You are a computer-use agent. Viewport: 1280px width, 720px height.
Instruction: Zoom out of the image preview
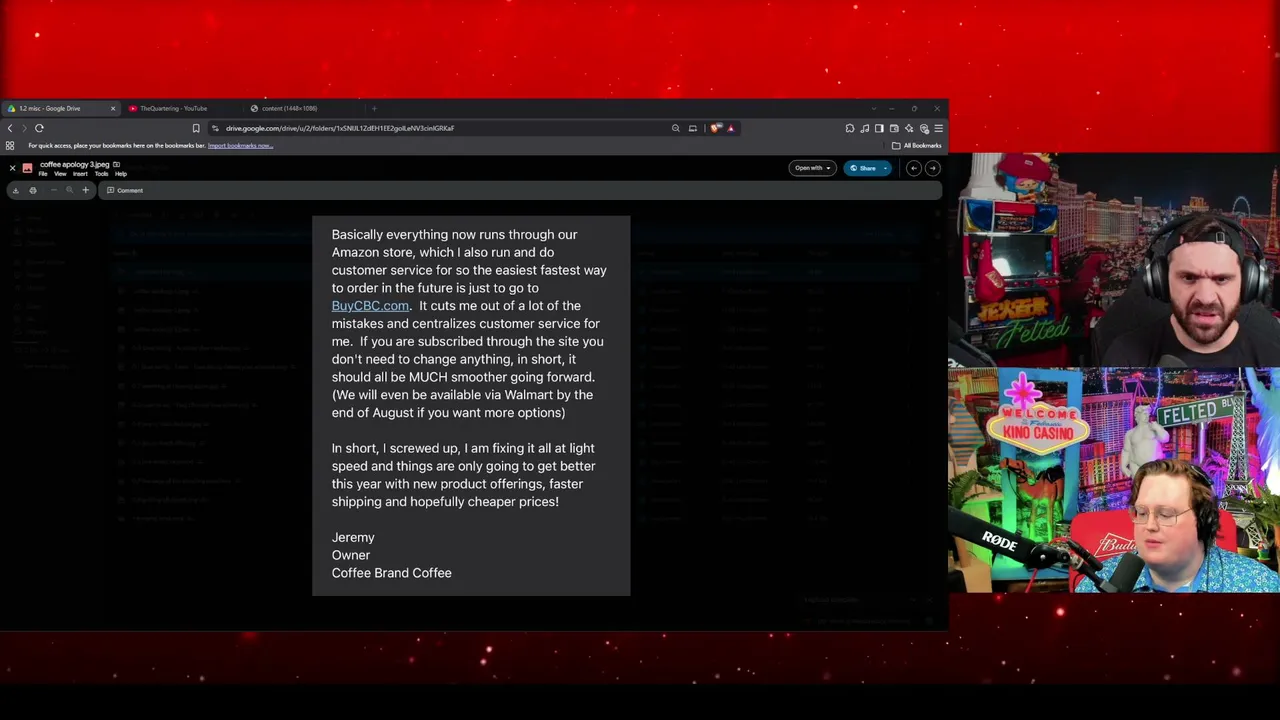point(54,190)
